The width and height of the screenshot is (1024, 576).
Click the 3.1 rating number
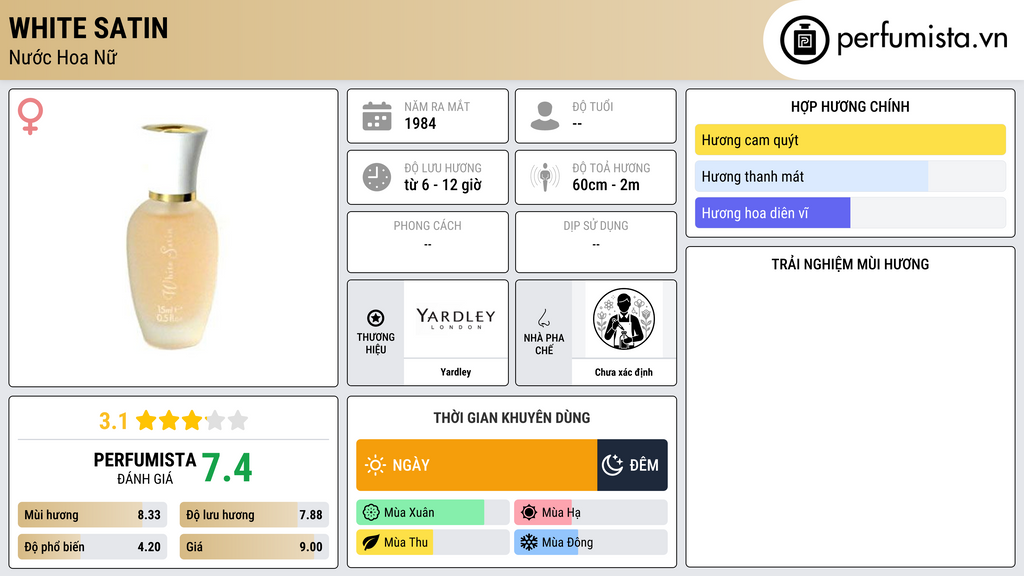[x=114, y=421]
